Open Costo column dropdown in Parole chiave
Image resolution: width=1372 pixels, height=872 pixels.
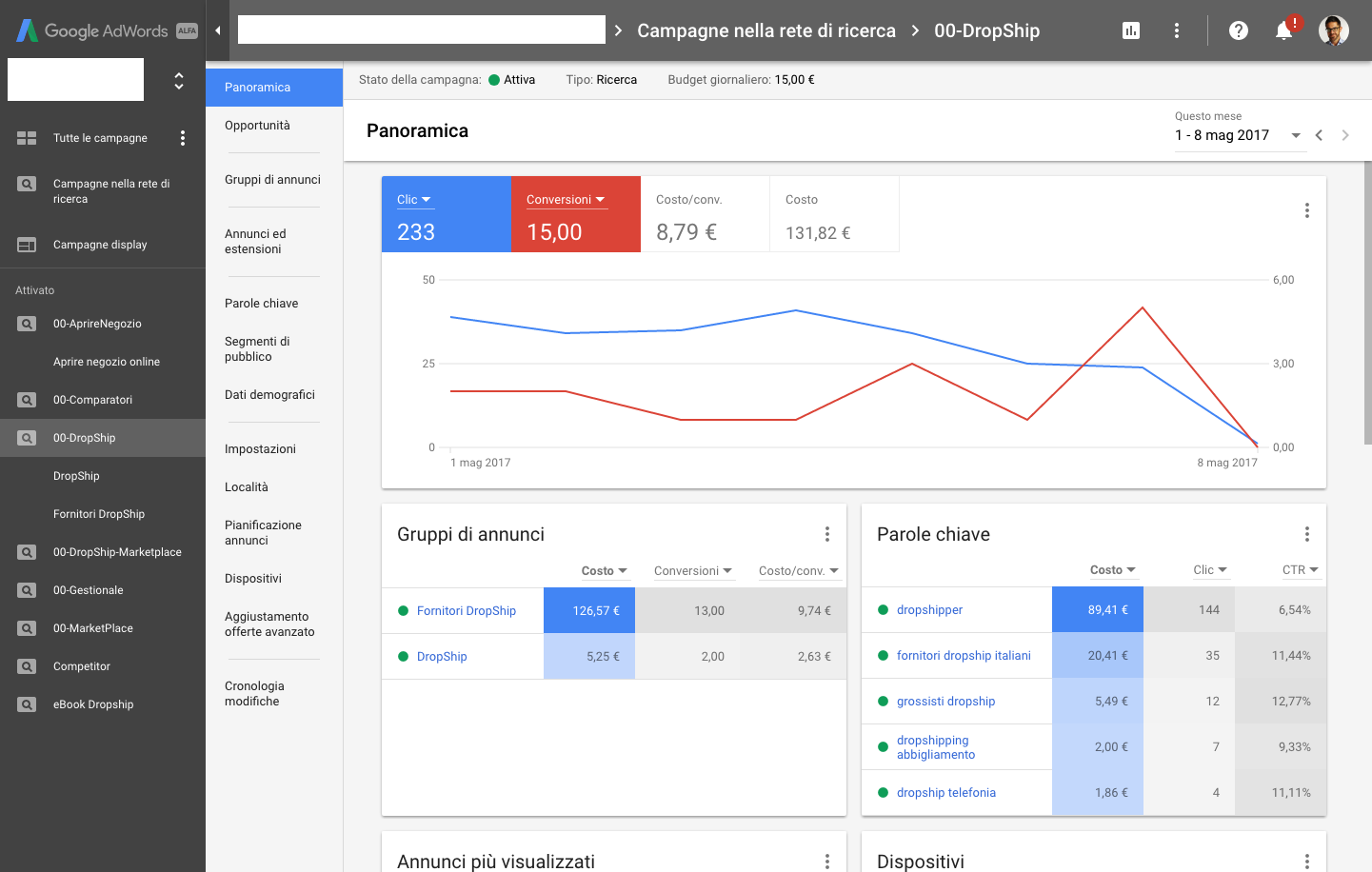click(1113, 570)
